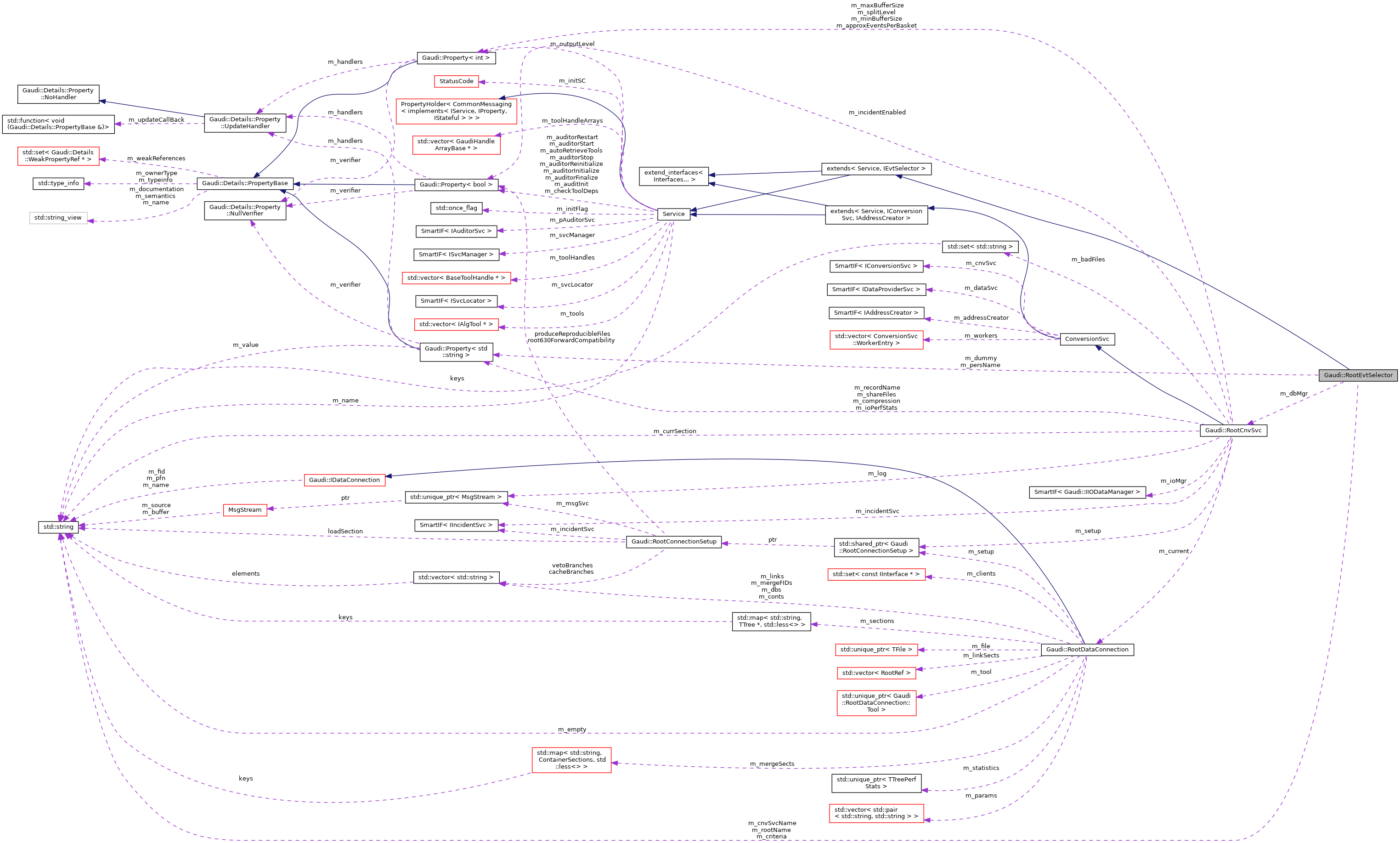The image size is (1400, 843).
Task: Select the Service class box
Action: 674,214
